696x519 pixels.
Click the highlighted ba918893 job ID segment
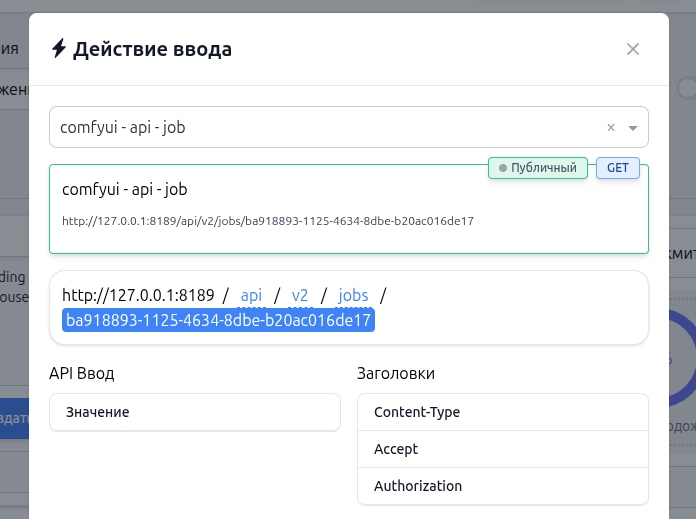(x=218, y=320)
